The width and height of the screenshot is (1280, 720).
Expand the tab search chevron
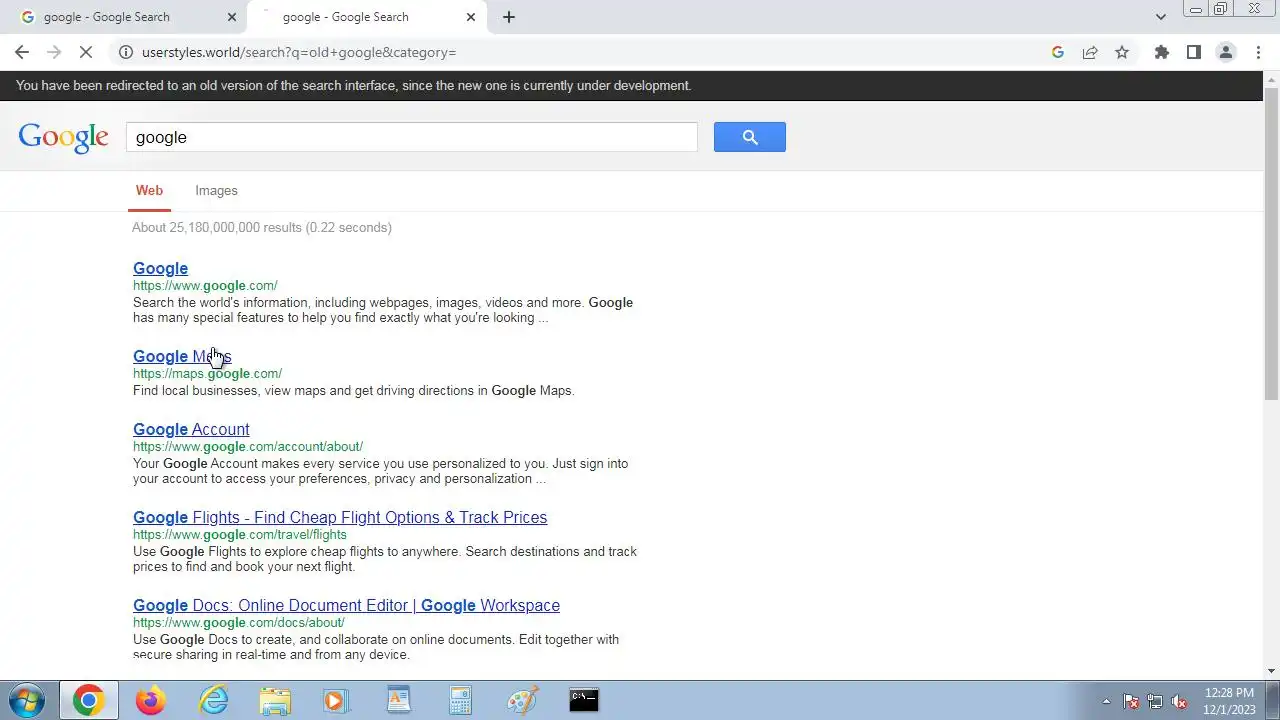[1160, 17]
